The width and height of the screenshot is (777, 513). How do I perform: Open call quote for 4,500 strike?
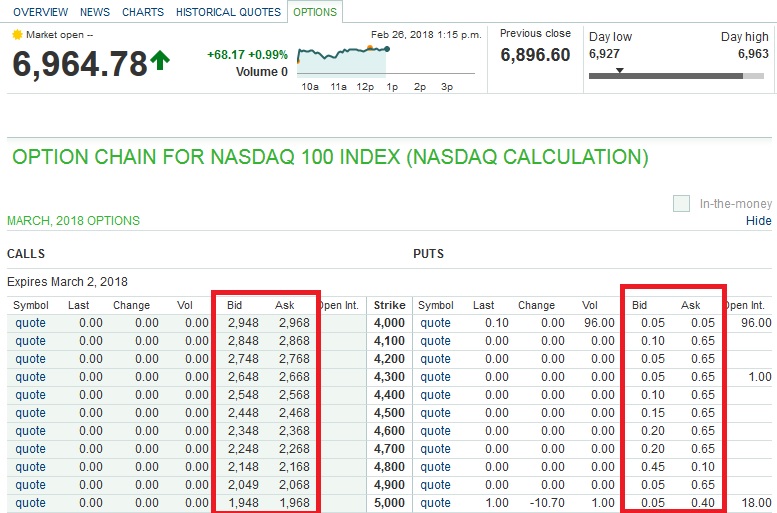point(30,413)
